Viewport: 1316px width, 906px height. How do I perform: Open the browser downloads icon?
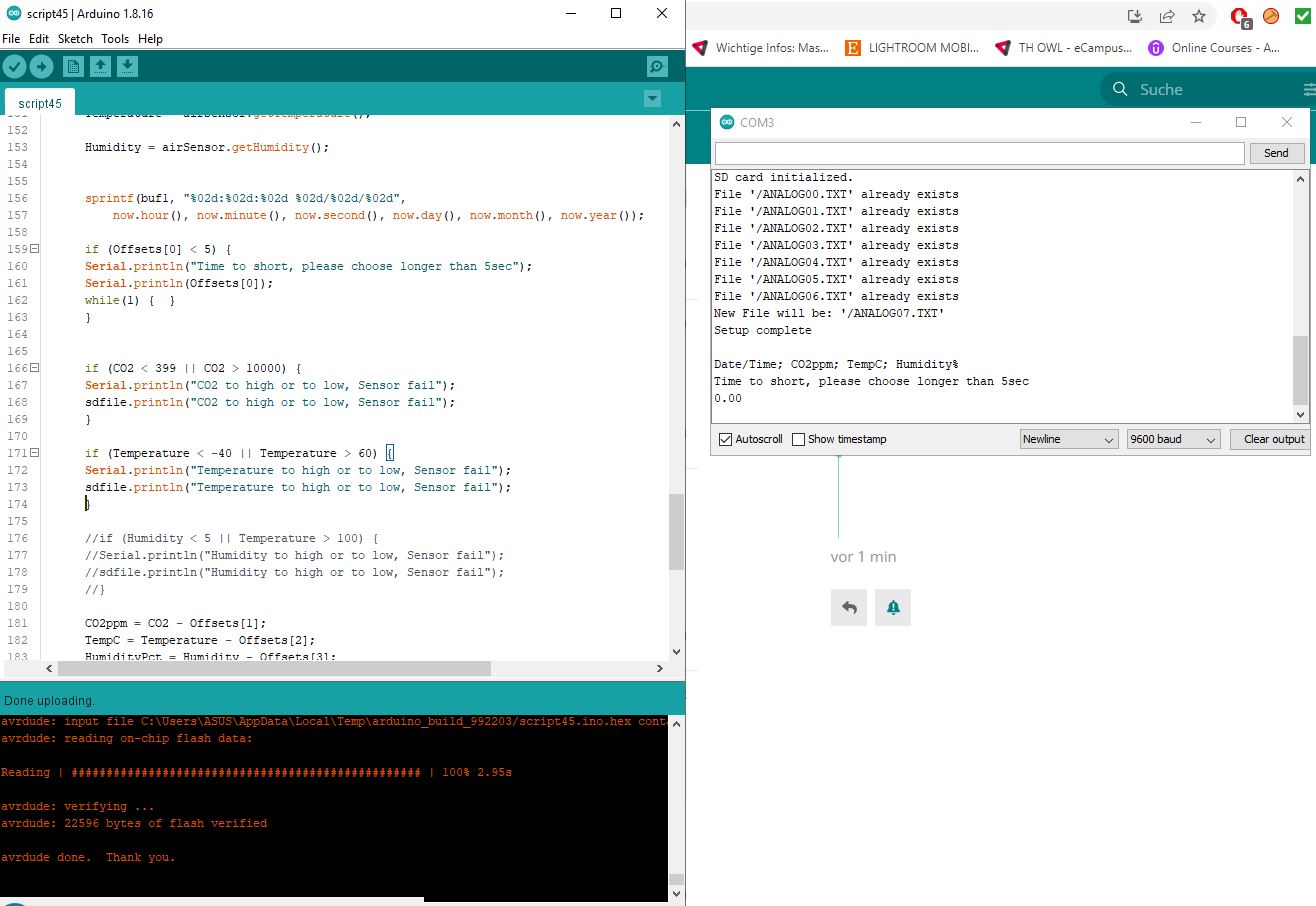(1134, 16)
